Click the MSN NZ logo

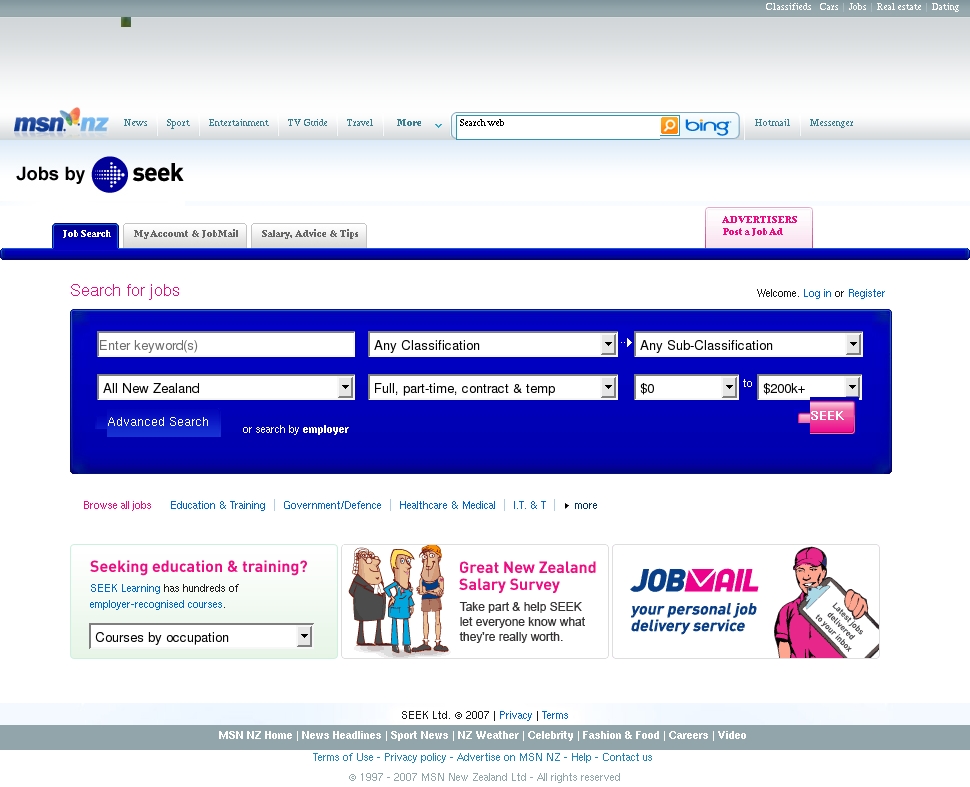point(61,121)
